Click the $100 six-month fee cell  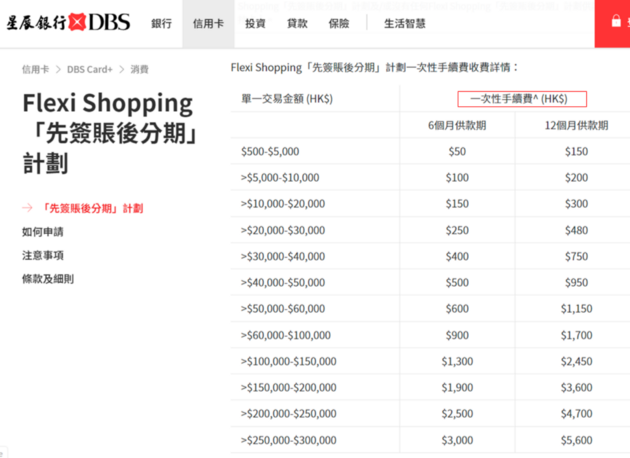pos(457,178)
